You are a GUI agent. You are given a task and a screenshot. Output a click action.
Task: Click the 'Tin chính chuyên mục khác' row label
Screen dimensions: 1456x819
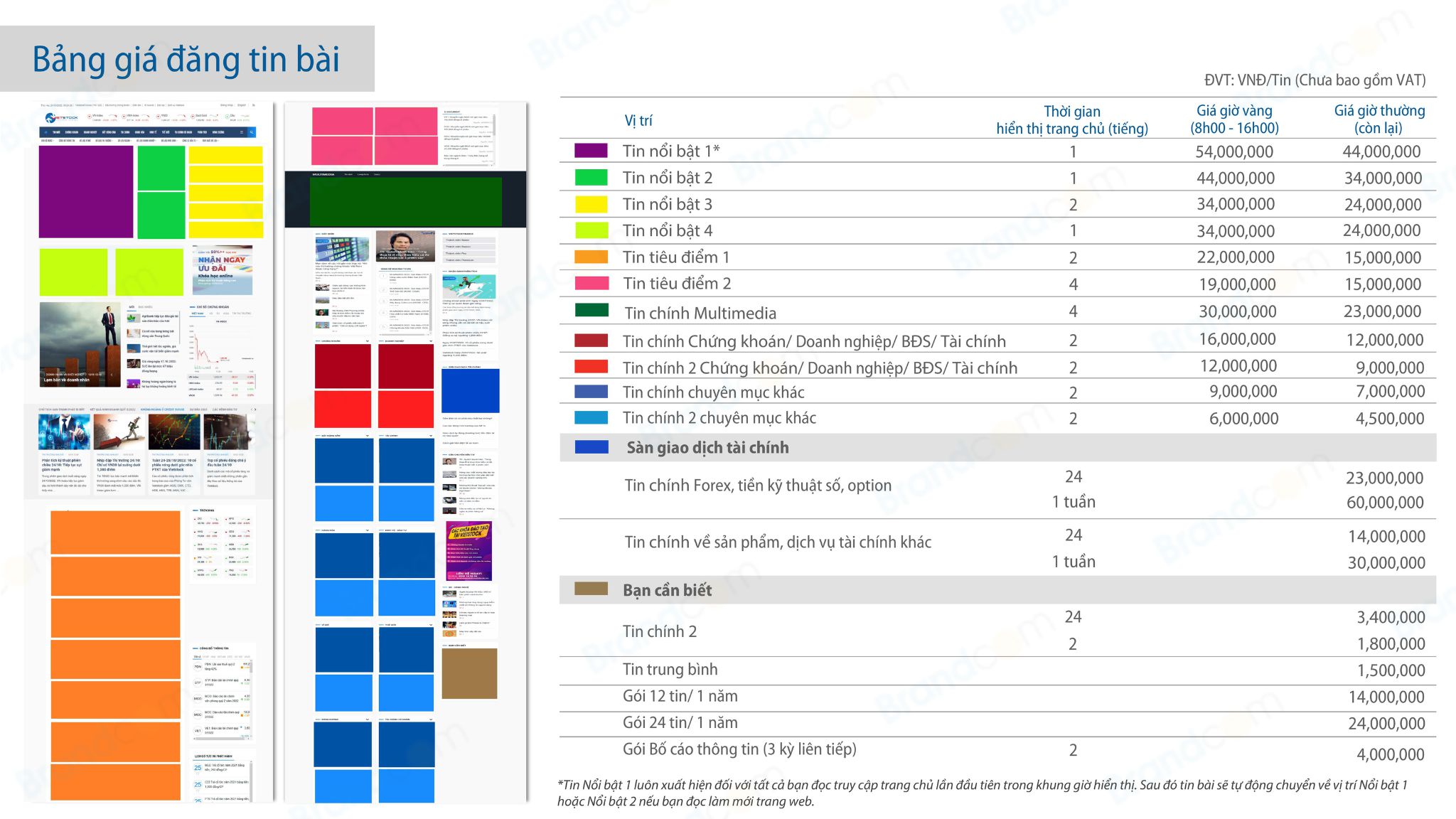pyautogui.click(x=714, y=392)
